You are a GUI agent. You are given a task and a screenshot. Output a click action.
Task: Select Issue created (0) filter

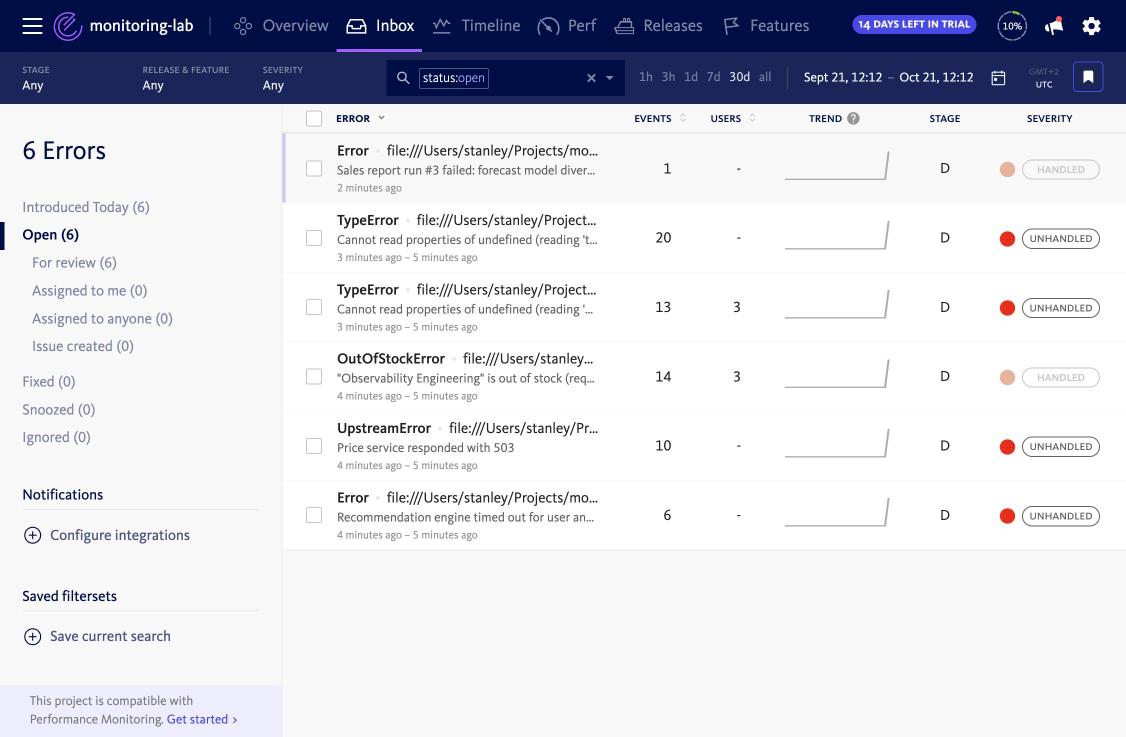point(83,346)
